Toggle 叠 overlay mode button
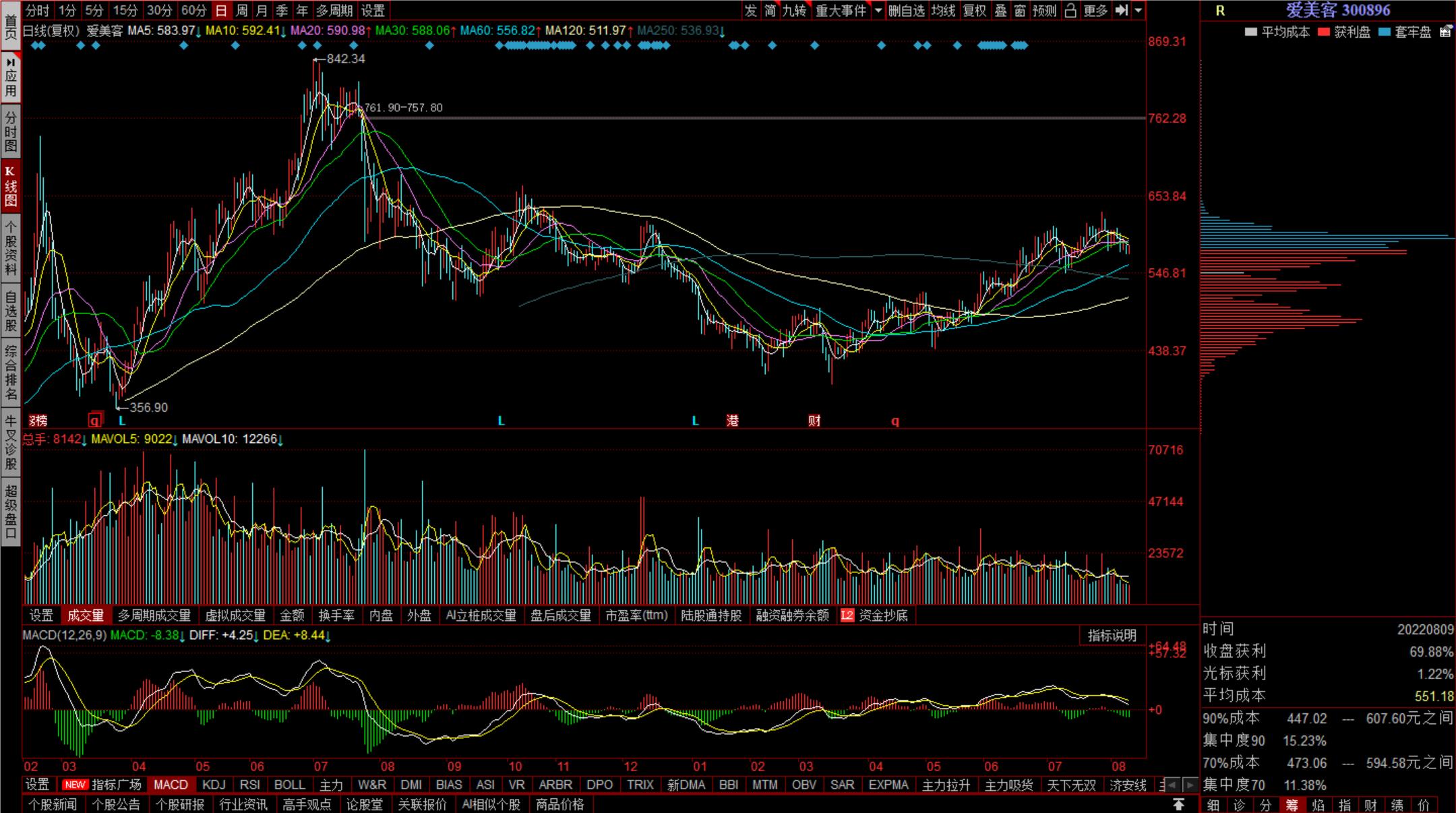The image size is (1456, 813). tap(1001, 11)
